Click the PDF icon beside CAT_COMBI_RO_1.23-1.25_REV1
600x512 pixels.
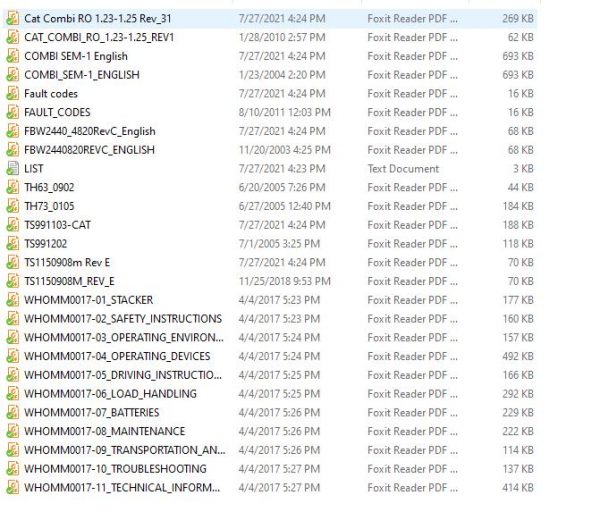click(x=13, y=37)
